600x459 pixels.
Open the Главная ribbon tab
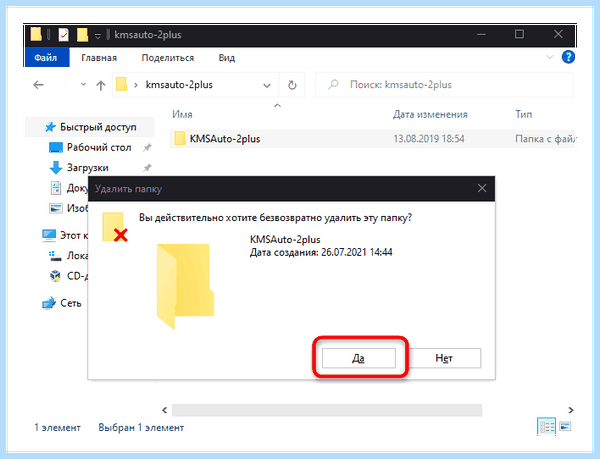[99, 58]
